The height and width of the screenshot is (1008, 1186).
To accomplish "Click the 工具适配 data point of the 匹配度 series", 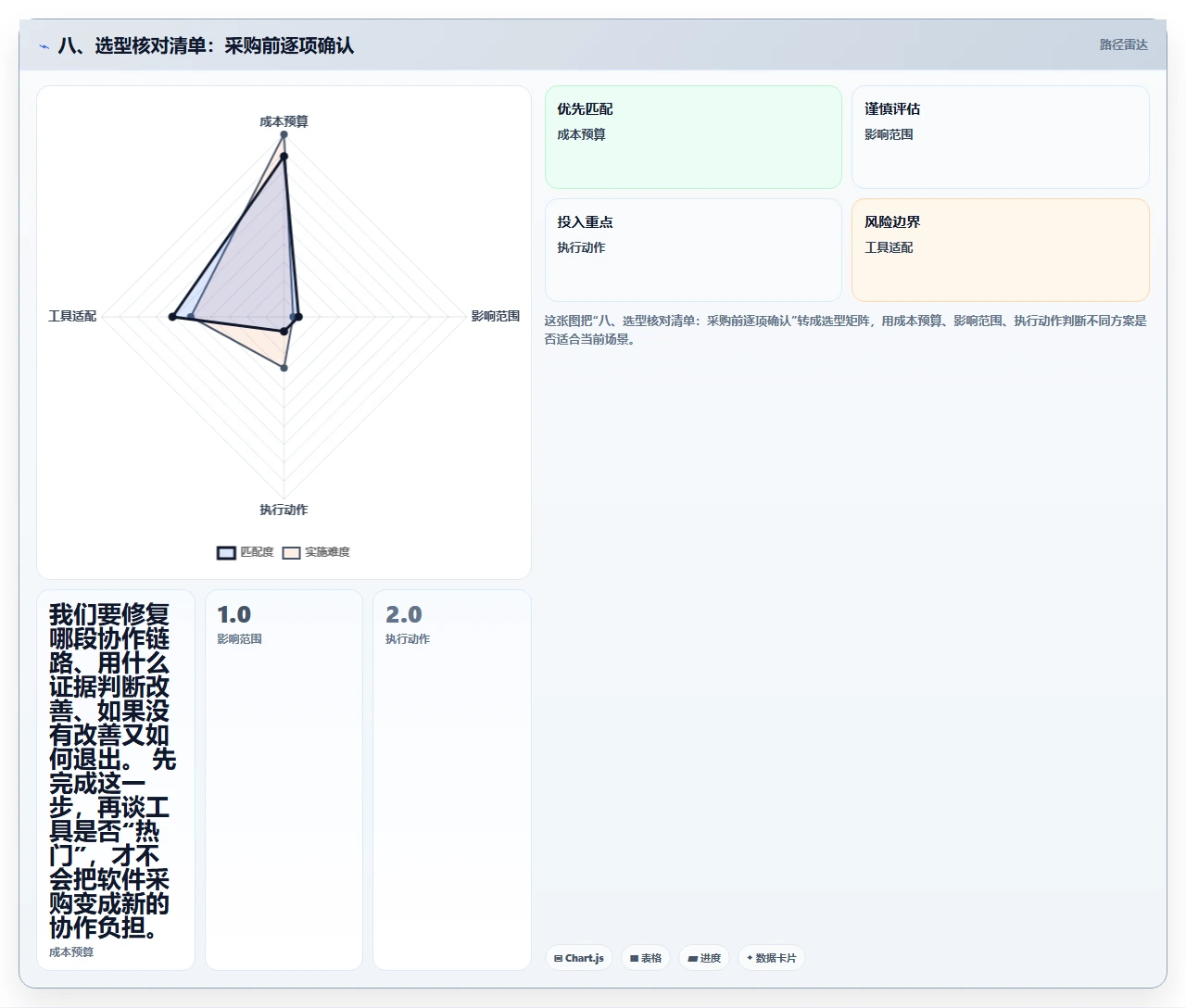I will (172, 317).
